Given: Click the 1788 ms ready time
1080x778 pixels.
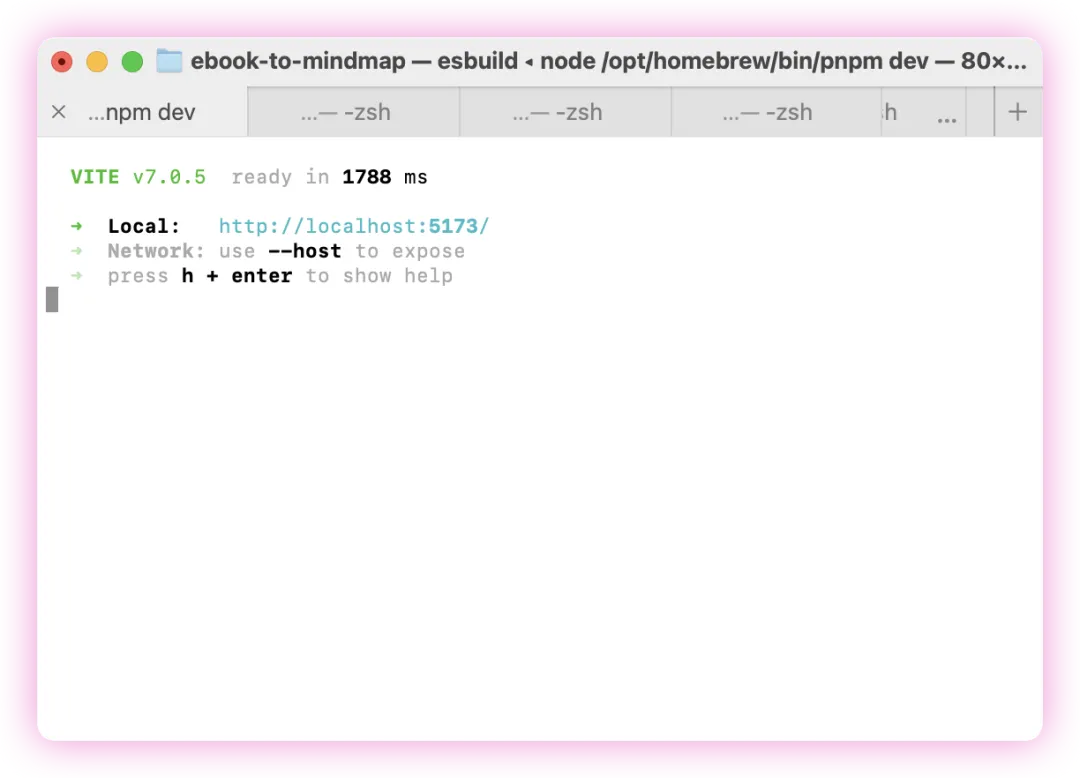Looking at the screenshot, I should (x=384, y=177).
